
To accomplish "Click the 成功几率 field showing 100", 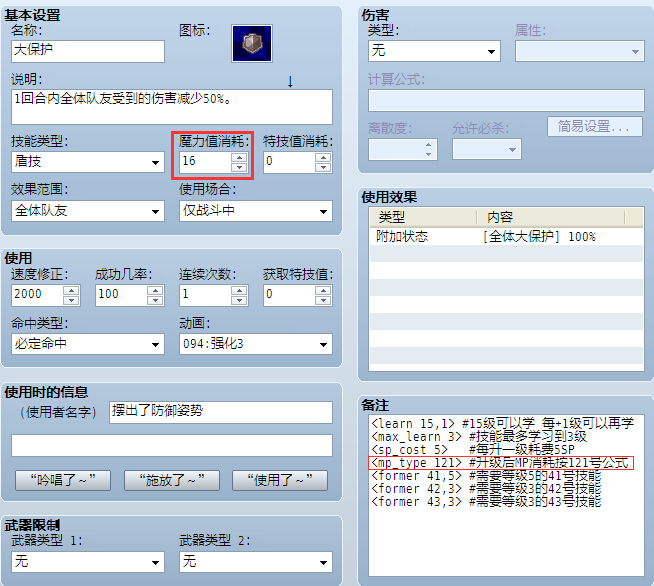I will pyautogui.click(x=121, y=295).
